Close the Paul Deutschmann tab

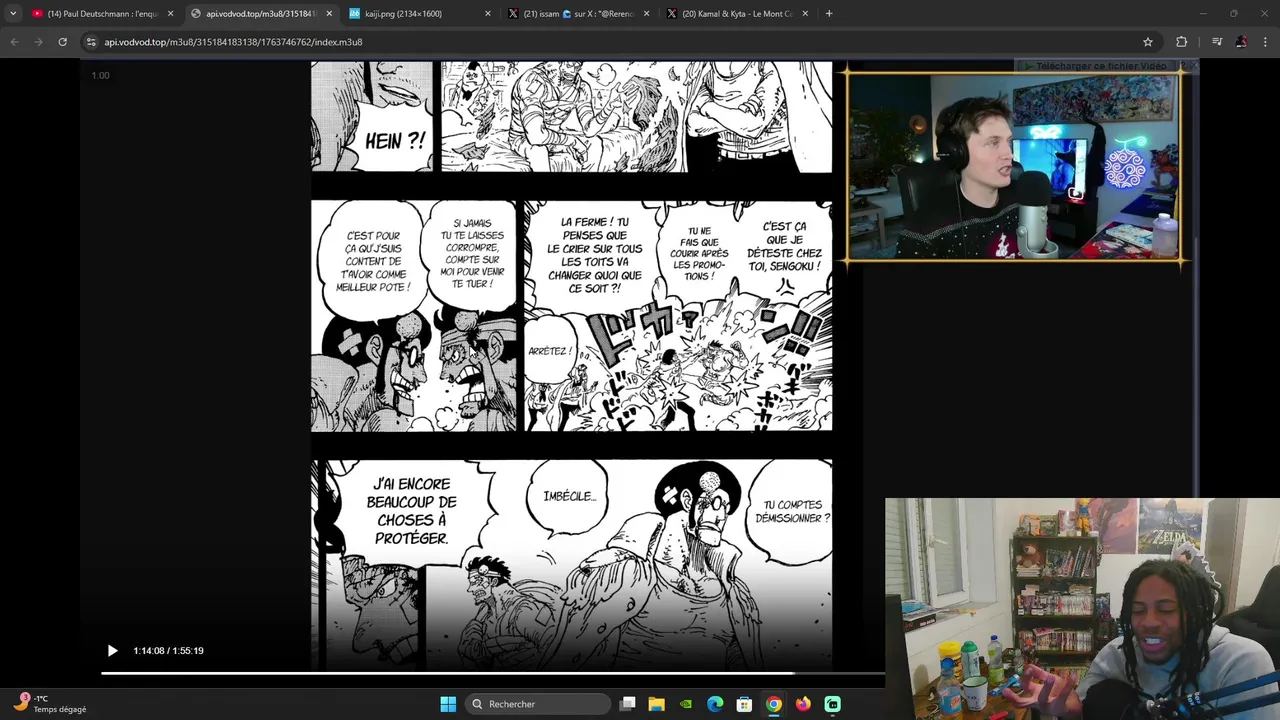170,14
